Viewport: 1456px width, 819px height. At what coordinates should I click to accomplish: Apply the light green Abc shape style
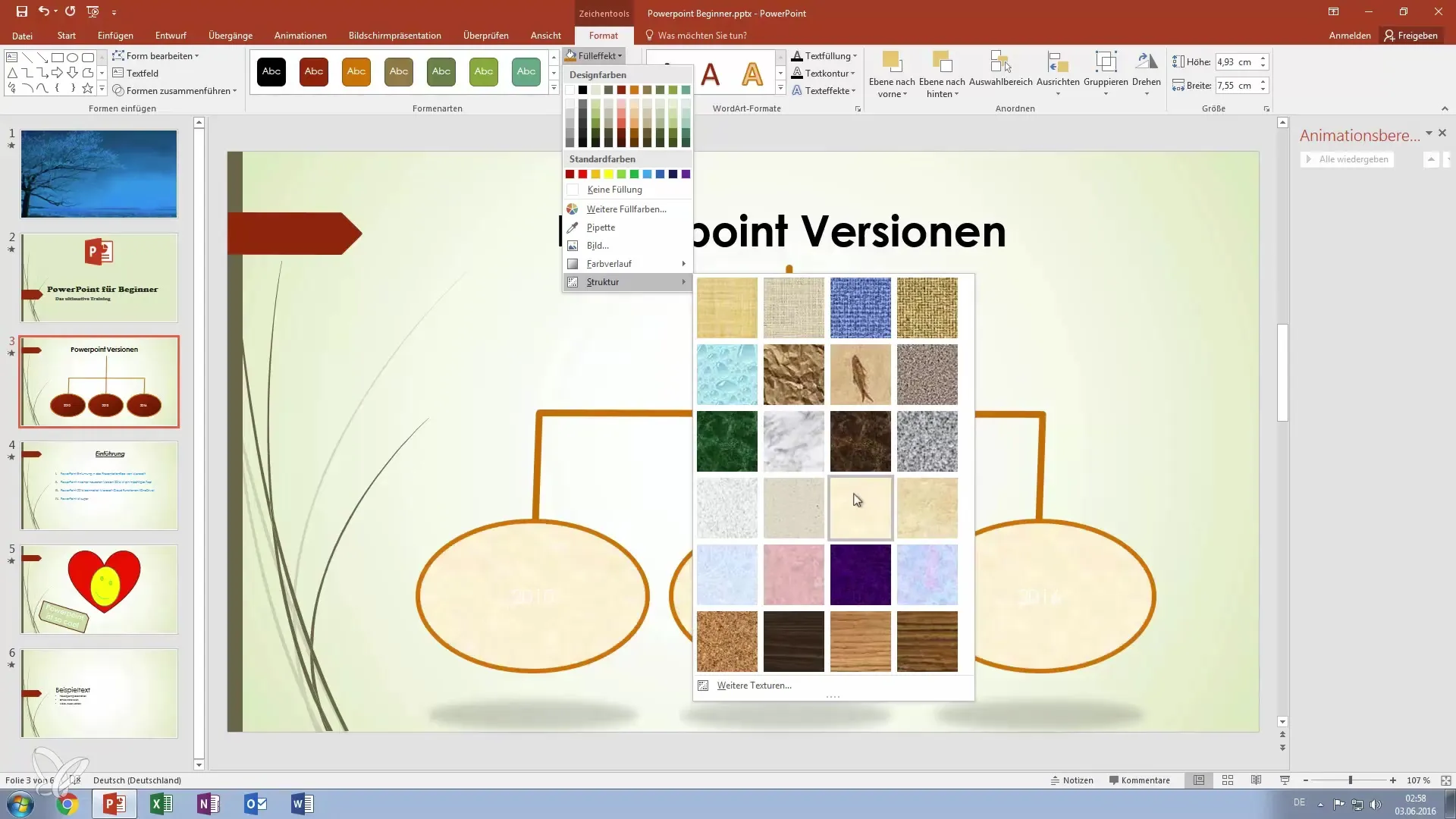[x=484, y=71]
